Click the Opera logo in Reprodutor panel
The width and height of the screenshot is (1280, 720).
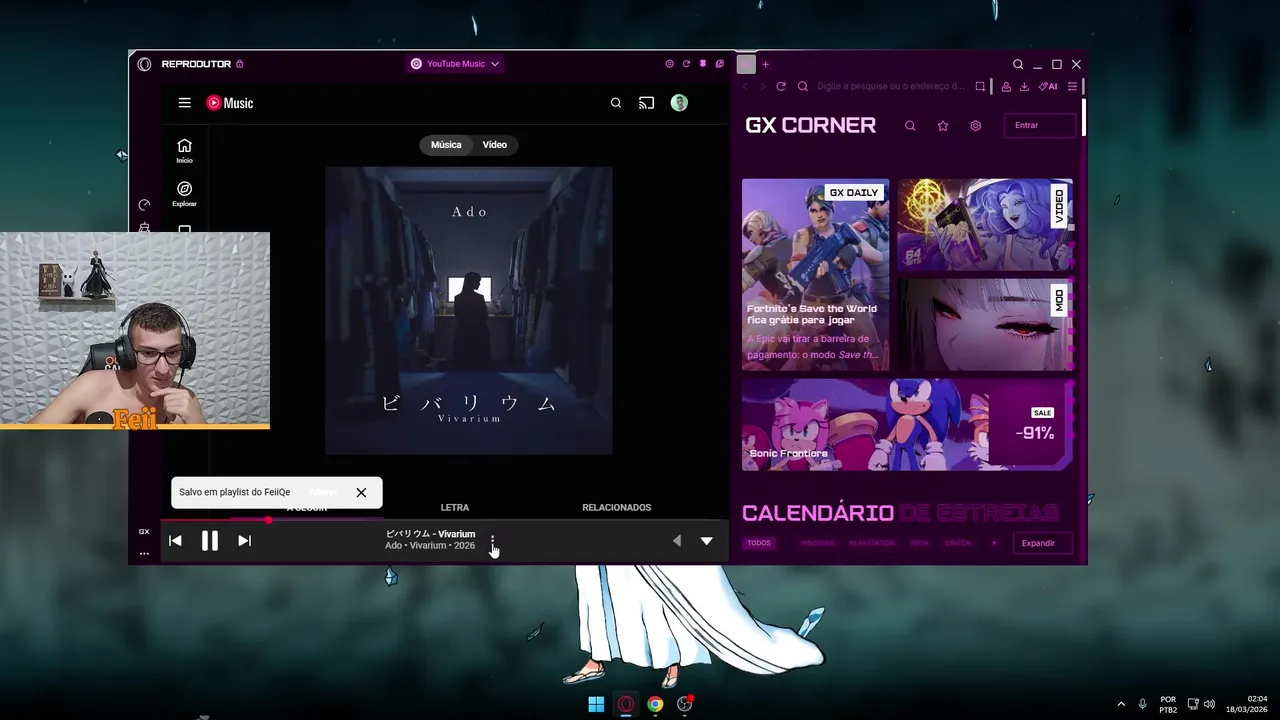click(144, 64)
